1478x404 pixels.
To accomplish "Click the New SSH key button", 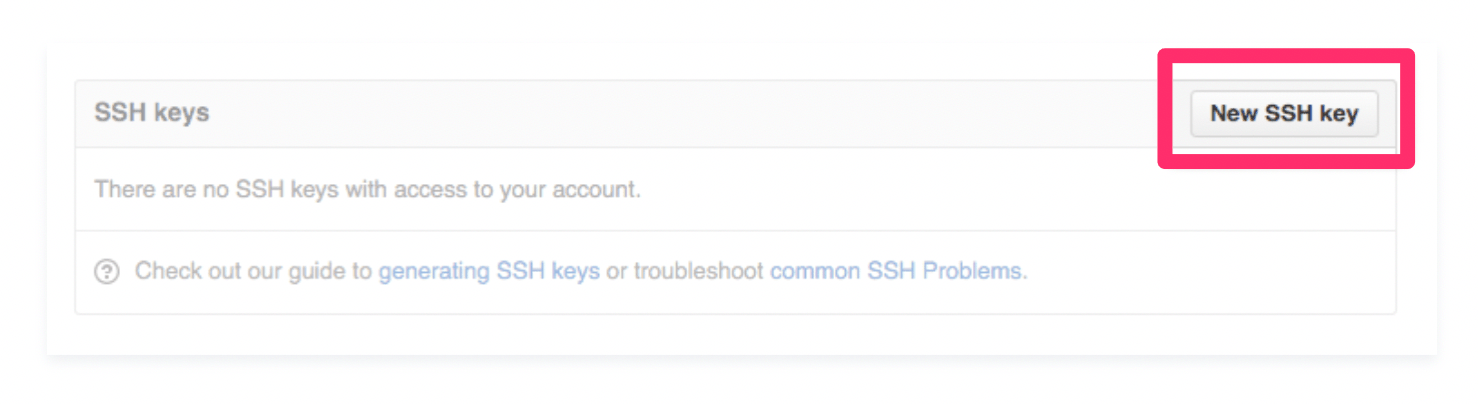I will click(x=1284, y=114).
